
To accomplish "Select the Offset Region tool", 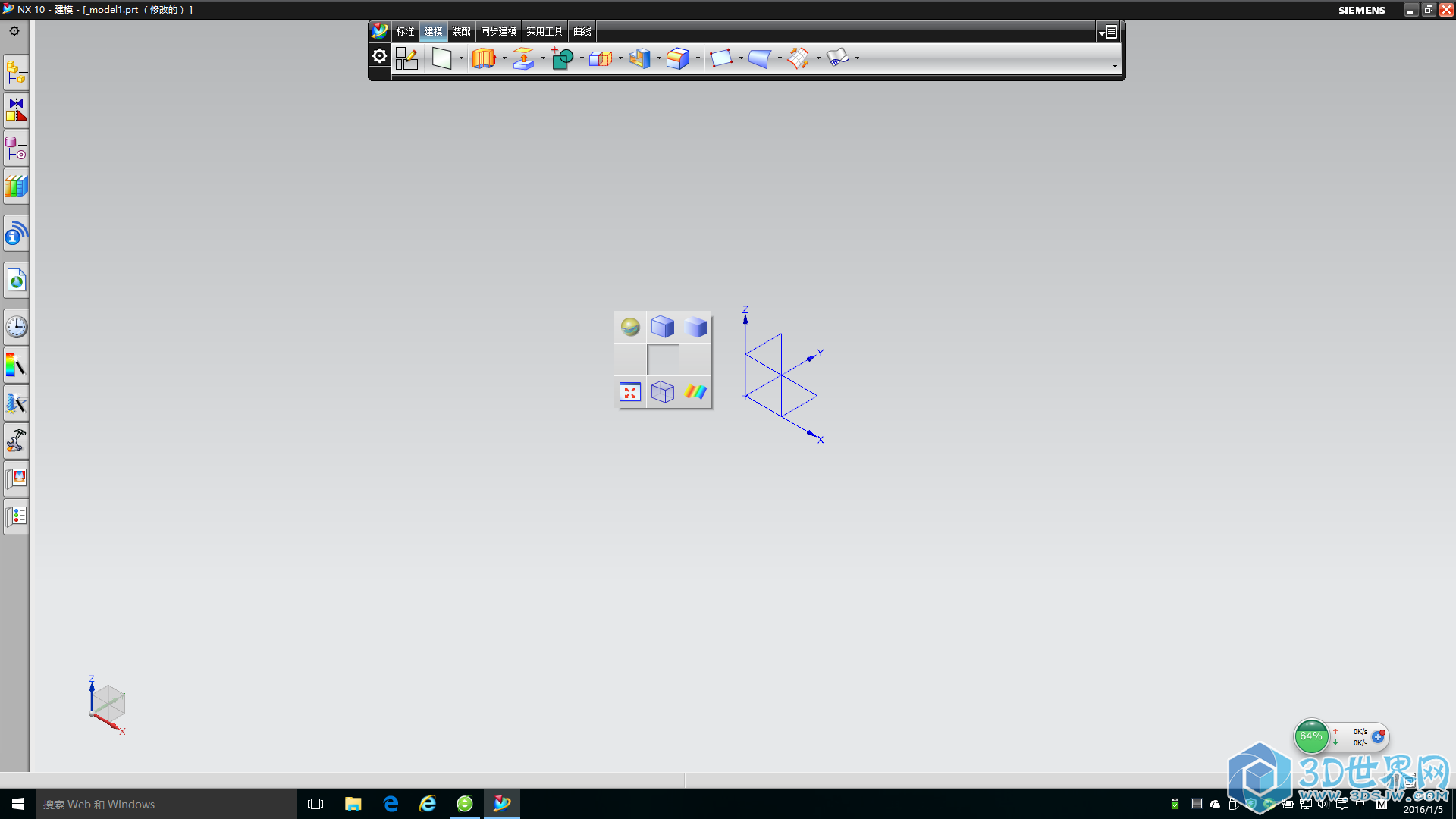I will point(523,58).
